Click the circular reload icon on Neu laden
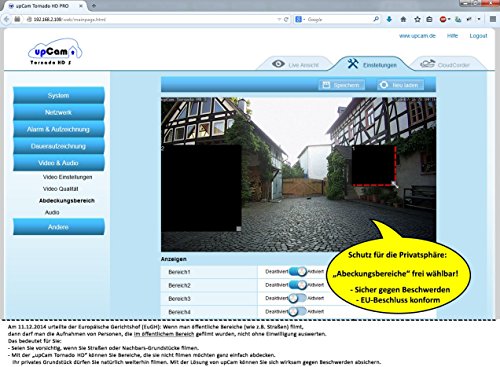 [384, 85]
